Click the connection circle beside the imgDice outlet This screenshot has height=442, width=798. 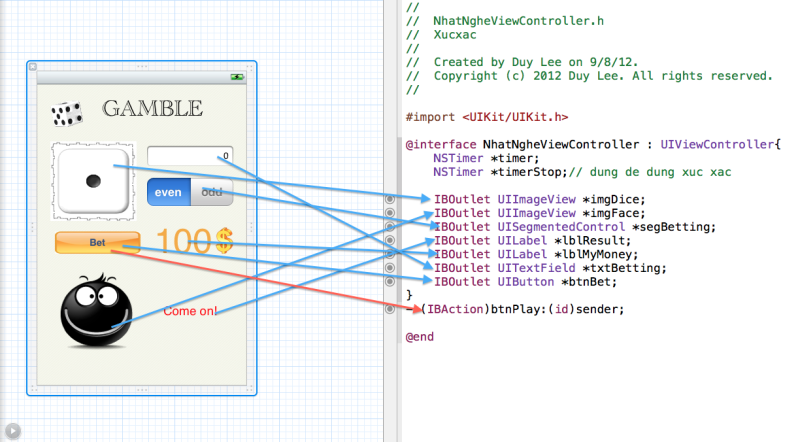click(x=390, y=199)
